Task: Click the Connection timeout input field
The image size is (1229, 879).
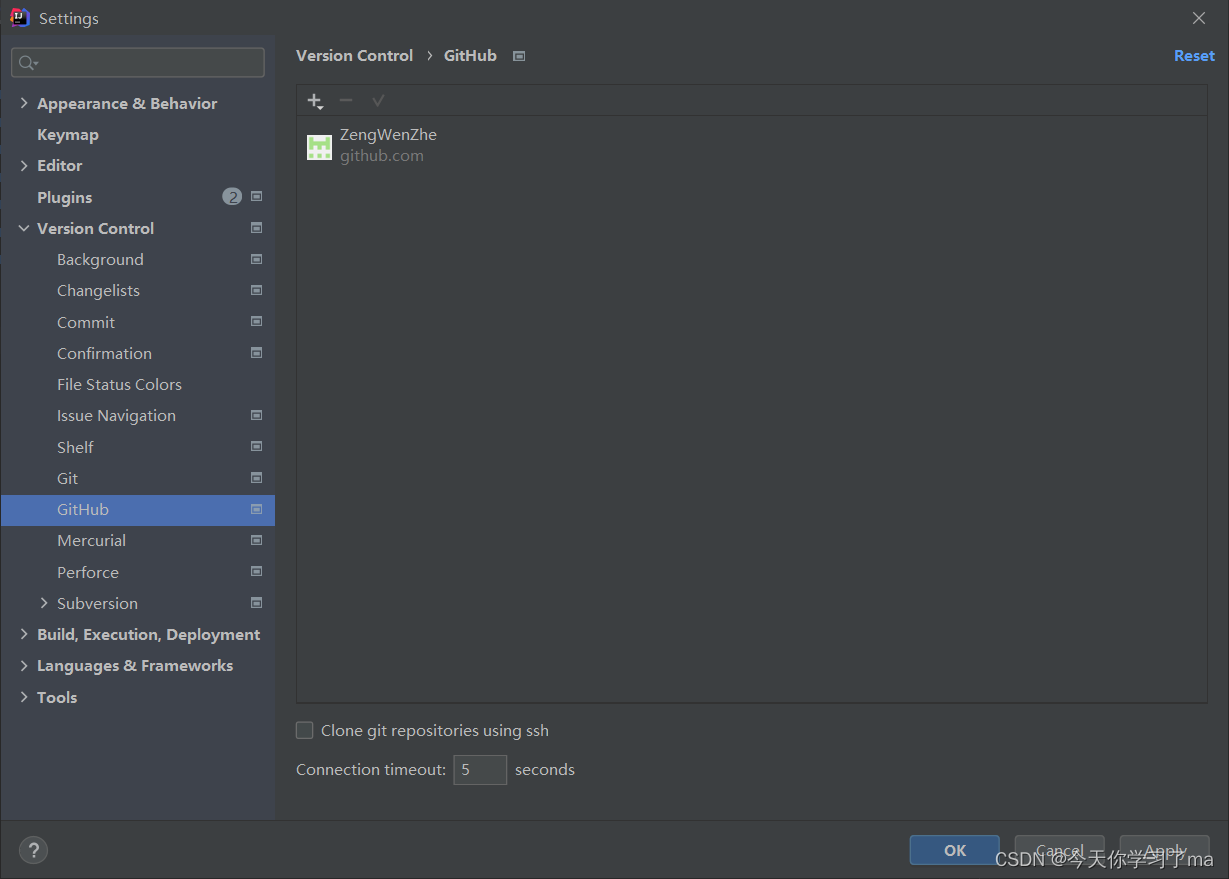Action: pyautogui.click(x=480, y=770)
